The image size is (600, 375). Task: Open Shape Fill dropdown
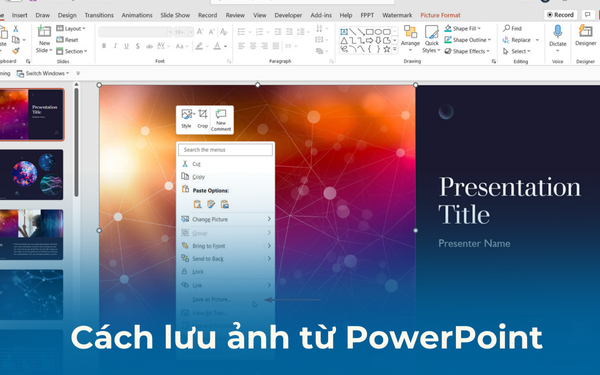(463, 28)
